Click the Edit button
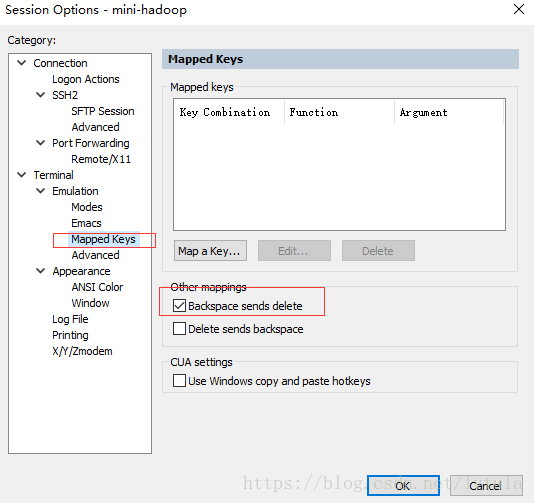The height and width of the screenshot is (503, 534). point(294,251)
